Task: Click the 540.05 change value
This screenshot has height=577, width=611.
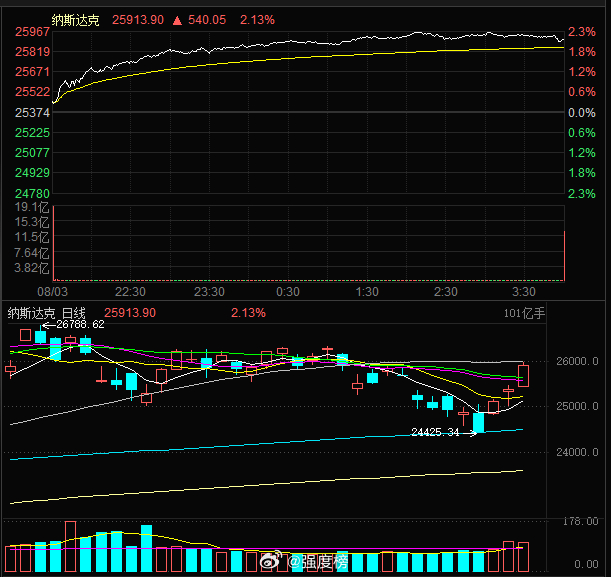Action: click(x=207, y=20)
